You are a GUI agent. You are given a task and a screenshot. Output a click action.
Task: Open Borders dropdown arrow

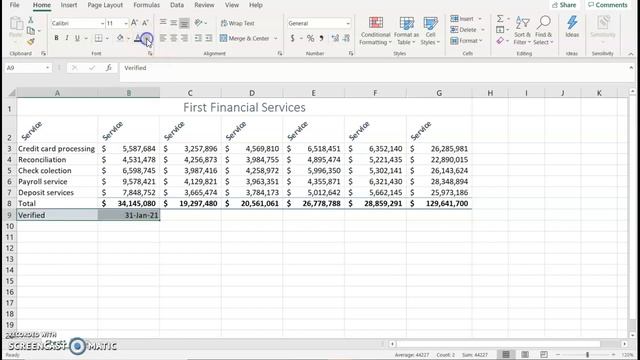(x=107, y=38)
